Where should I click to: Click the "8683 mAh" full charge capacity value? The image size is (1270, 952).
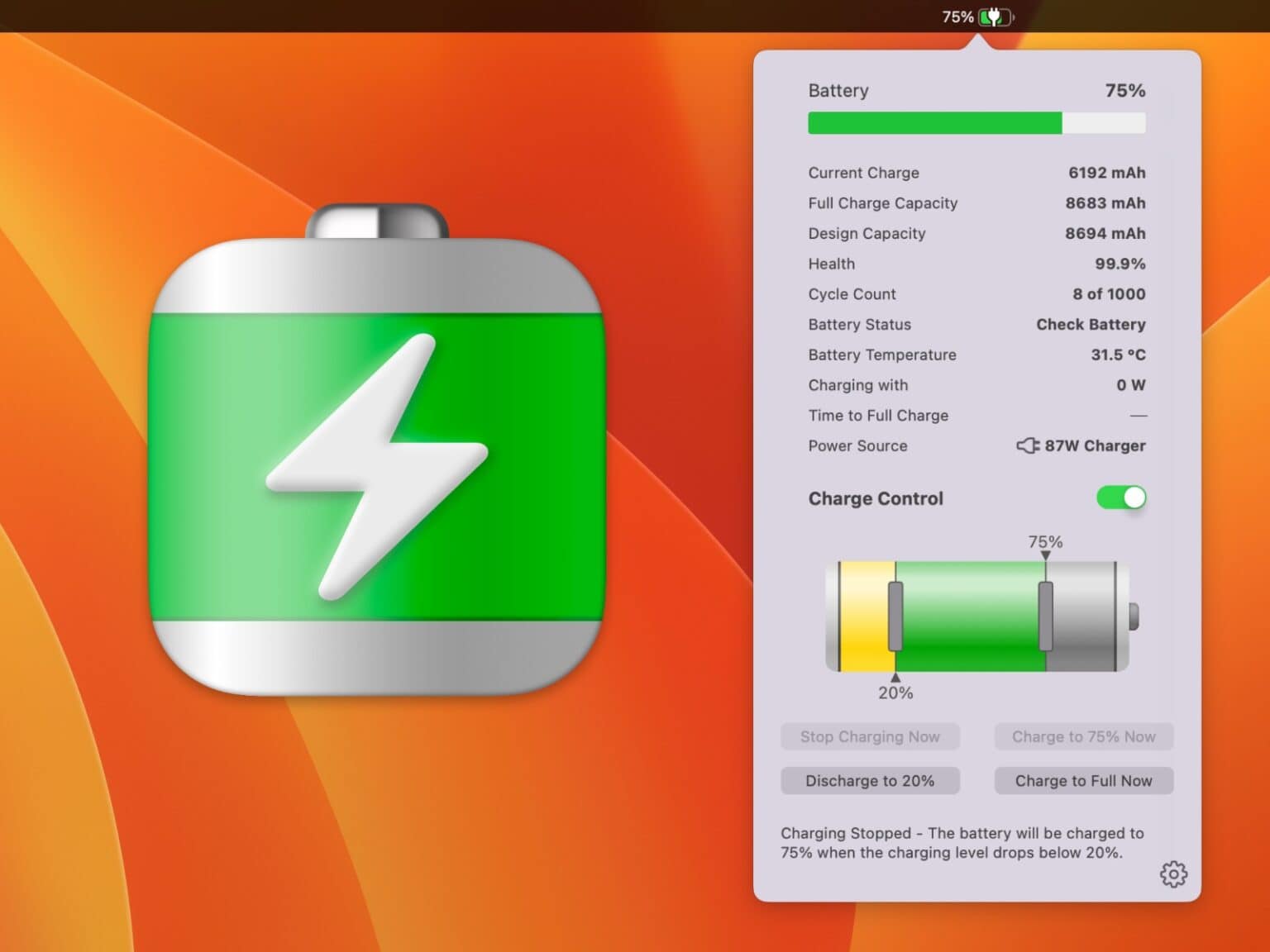1105,202
